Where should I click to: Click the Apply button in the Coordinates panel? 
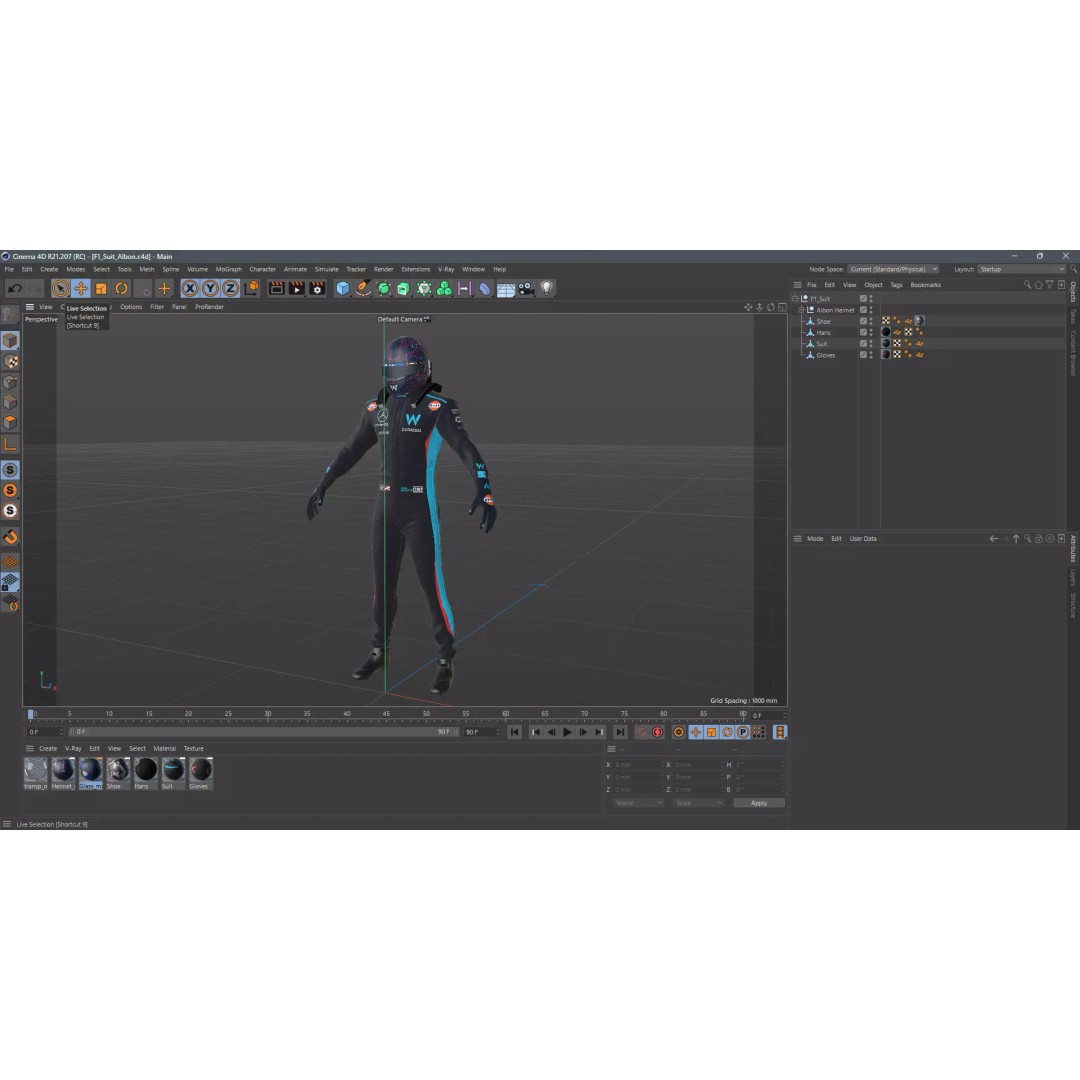pyautogui.click(x=759, y=802)
